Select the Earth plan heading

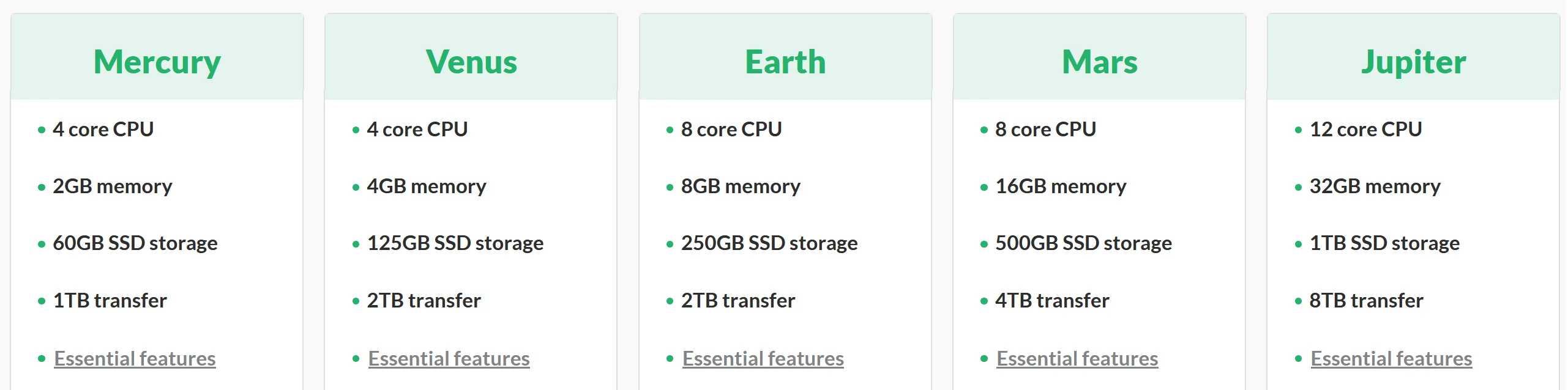(x=785, y=62)
